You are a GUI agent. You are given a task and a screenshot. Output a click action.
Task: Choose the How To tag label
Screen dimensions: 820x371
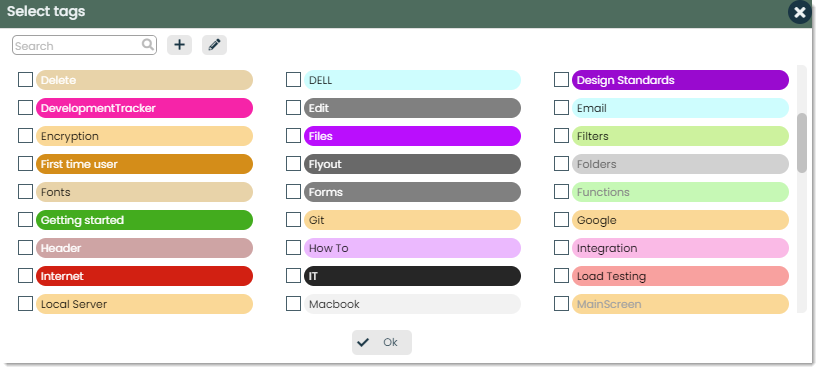412,248
